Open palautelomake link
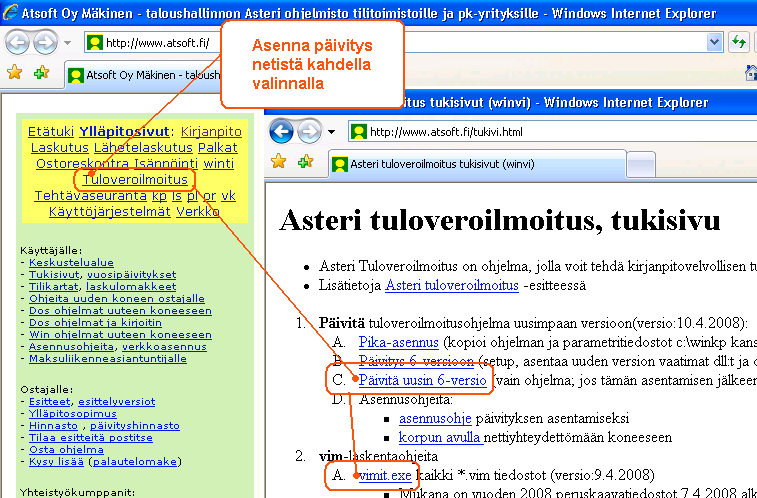 click(135, 461)
